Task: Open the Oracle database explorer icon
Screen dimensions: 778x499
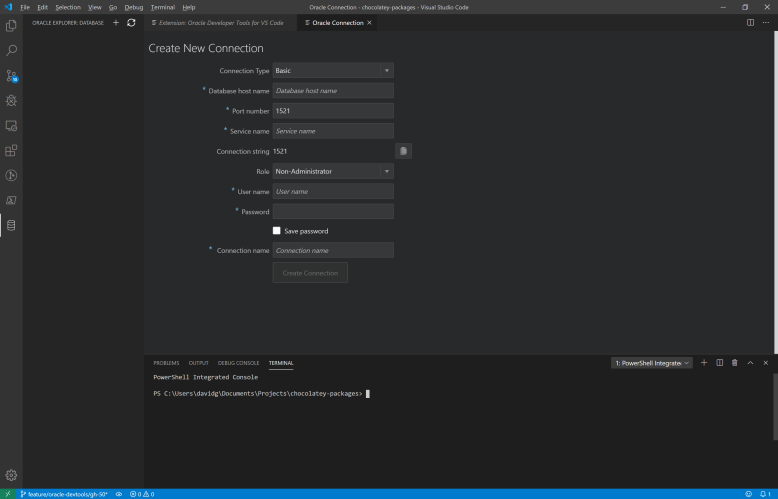Action: click(x=11, y=225)
